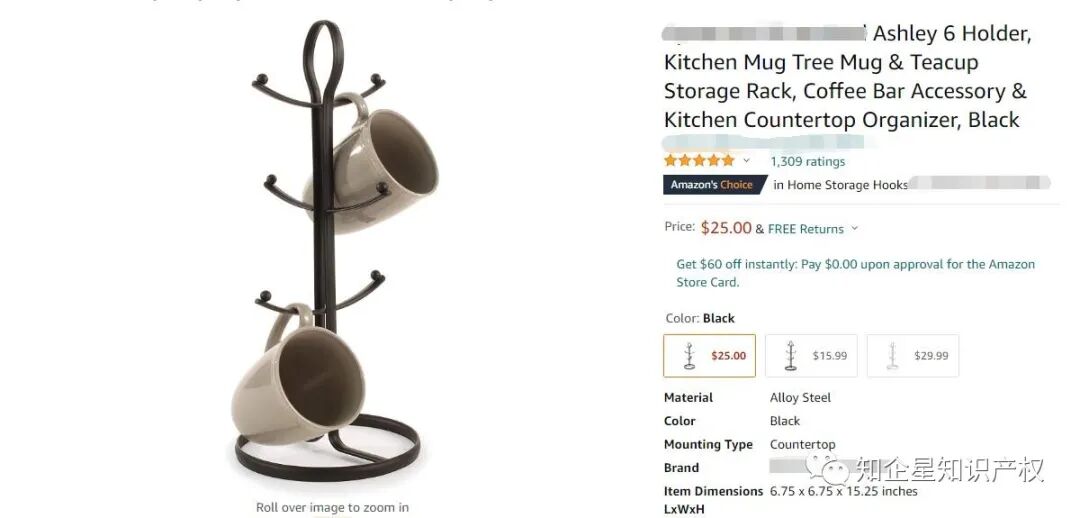Expand the FREE Returns chevron
1080x518 pixels.
(x=855, y=228)
